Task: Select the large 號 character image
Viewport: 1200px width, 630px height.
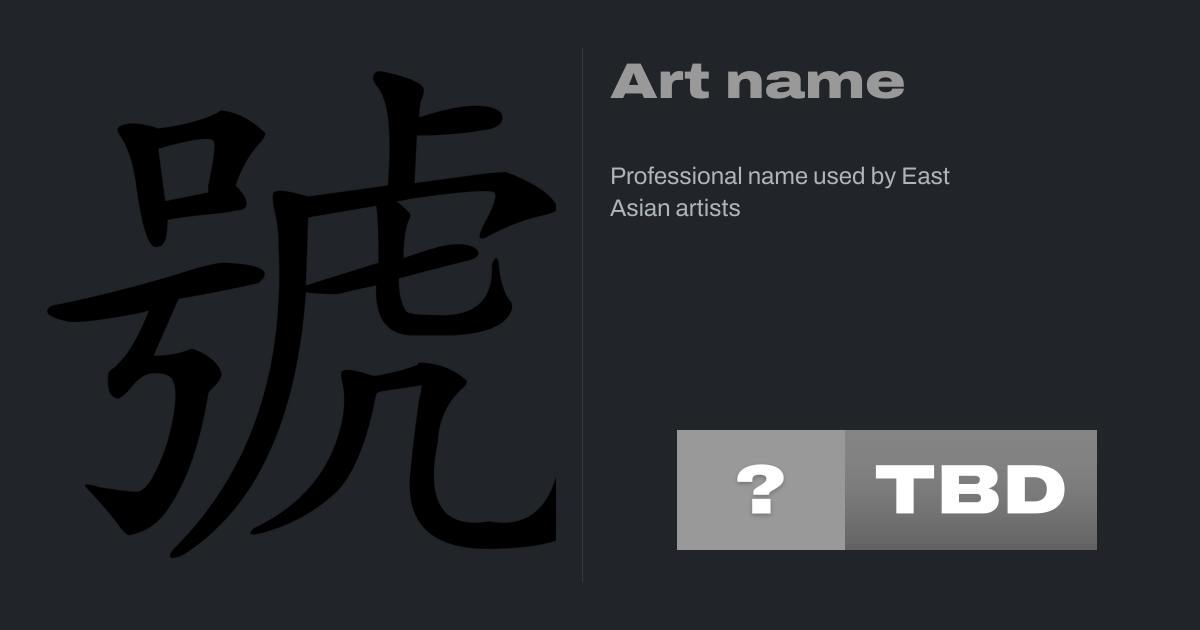Action: 302,314
